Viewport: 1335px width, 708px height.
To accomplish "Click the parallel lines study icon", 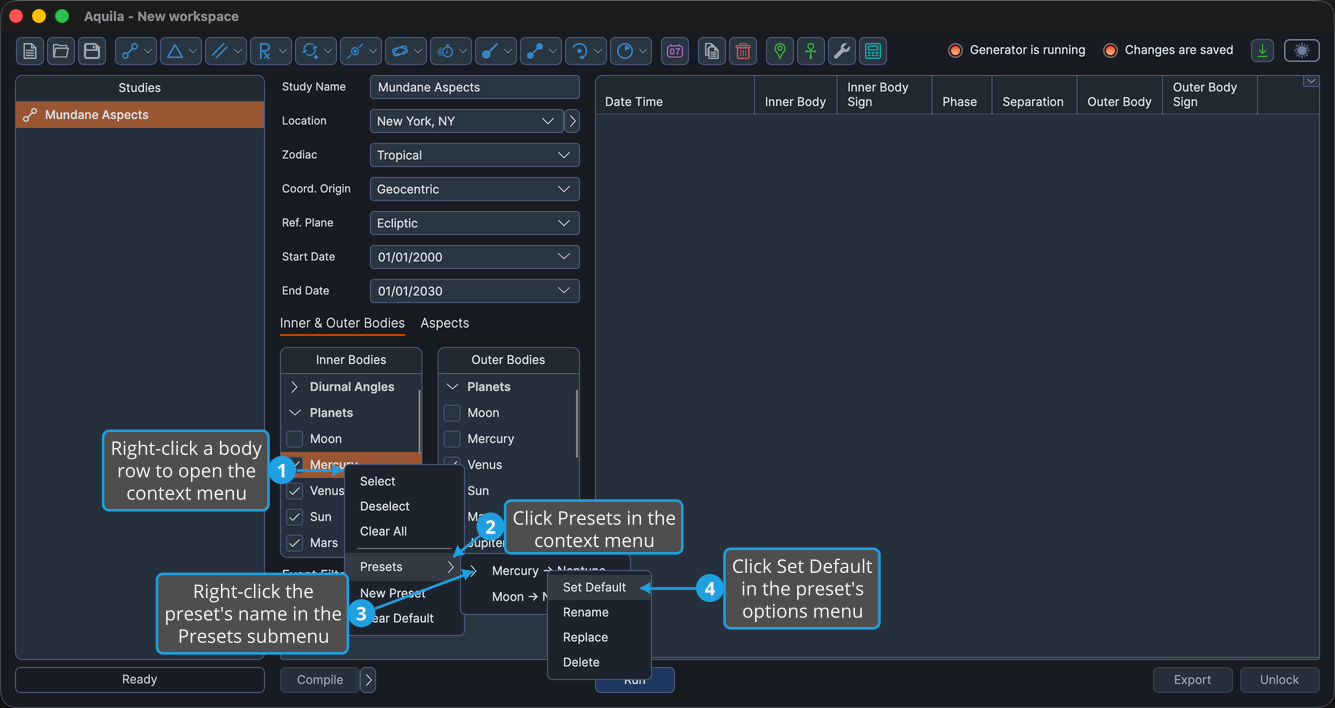I will point(226,51).
